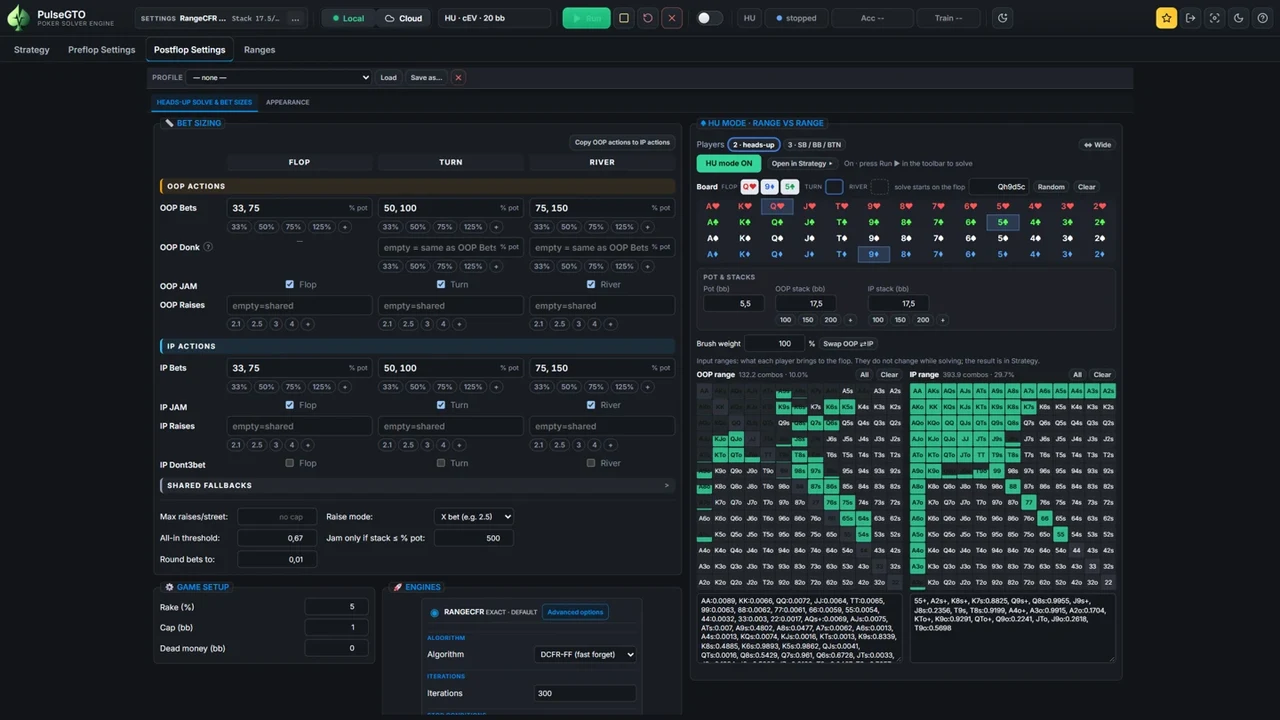Flip the toolbar toggle switch beside red X
Screen dimensions: 1280x720
tap(709, 18)
